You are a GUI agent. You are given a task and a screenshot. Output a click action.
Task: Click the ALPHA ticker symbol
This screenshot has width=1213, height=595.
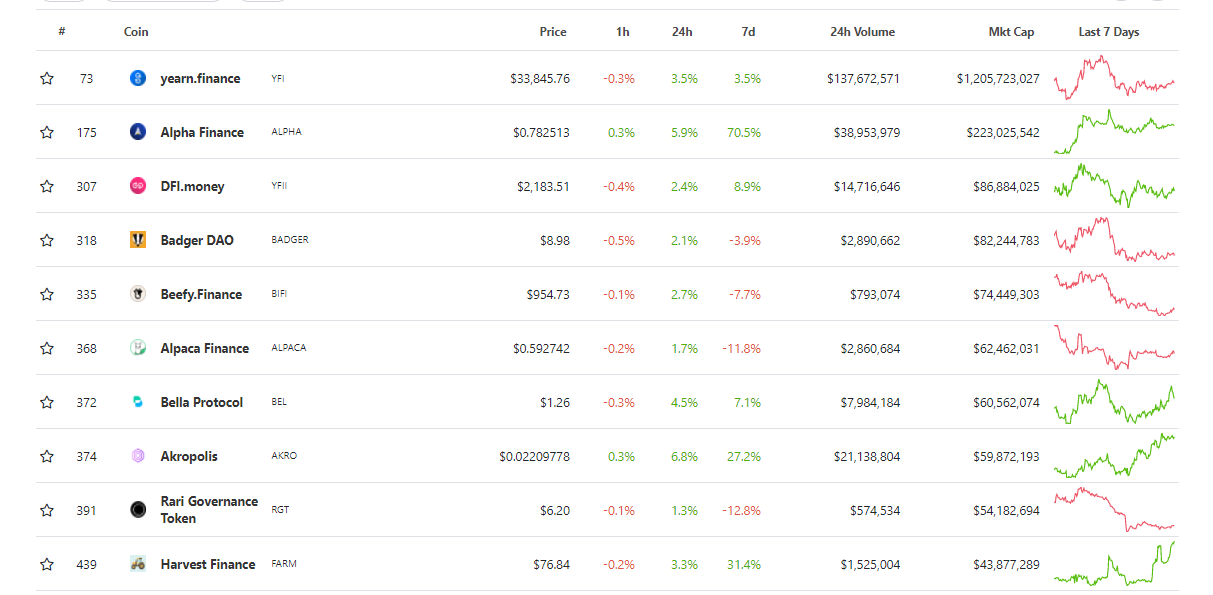coord(286,132)
